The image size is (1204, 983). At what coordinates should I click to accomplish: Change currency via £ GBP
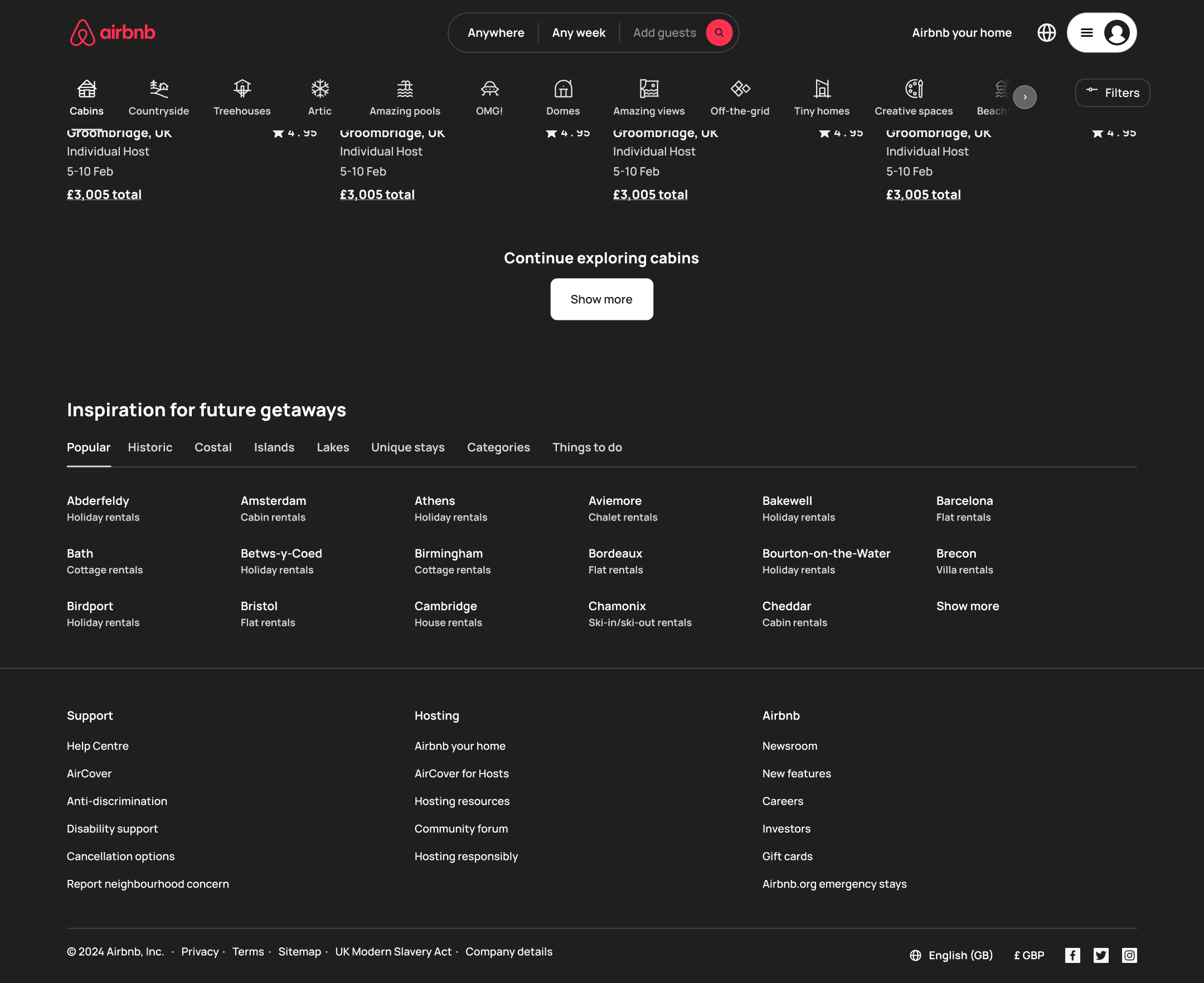1028,955
